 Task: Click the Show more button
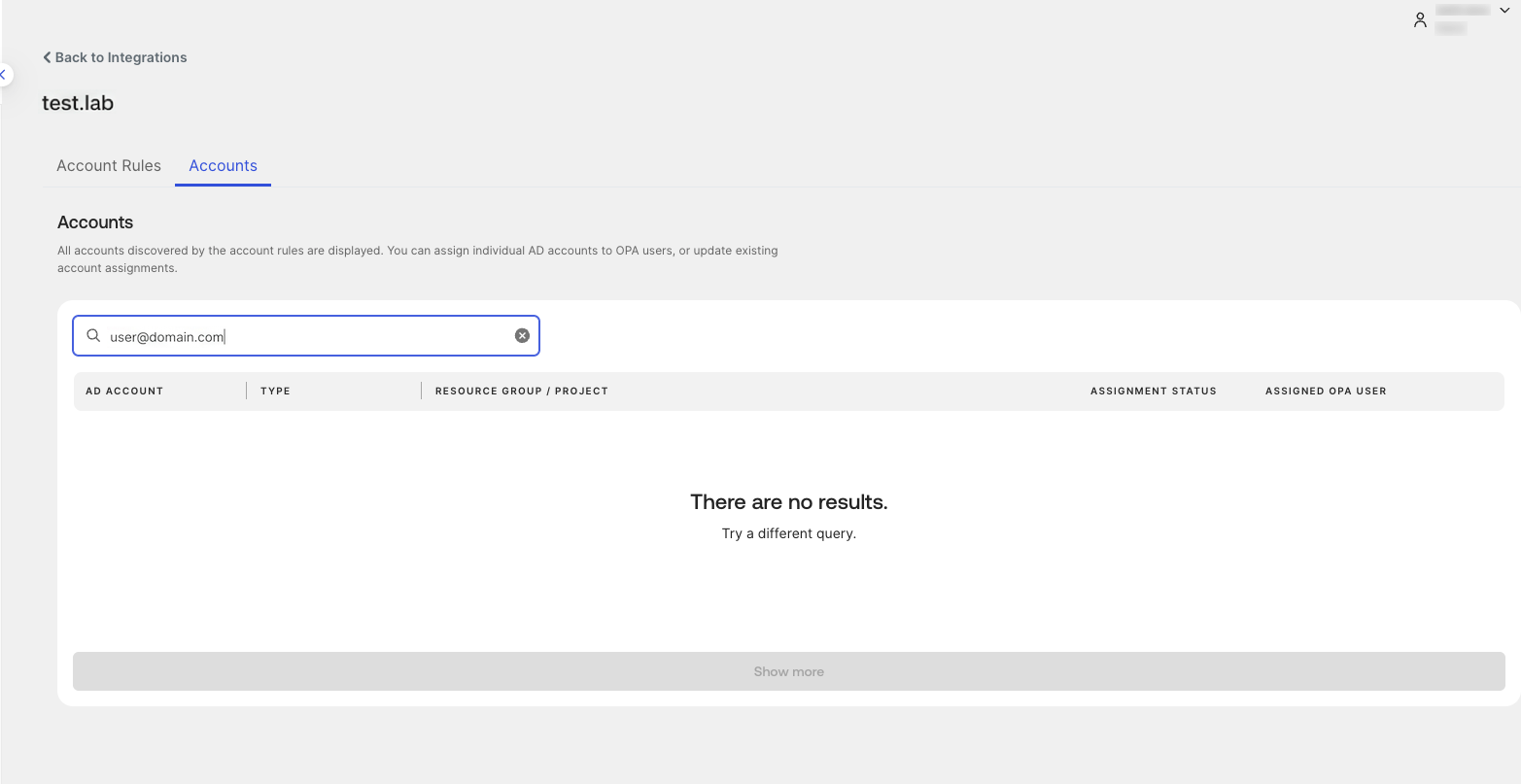click(788, 671)
